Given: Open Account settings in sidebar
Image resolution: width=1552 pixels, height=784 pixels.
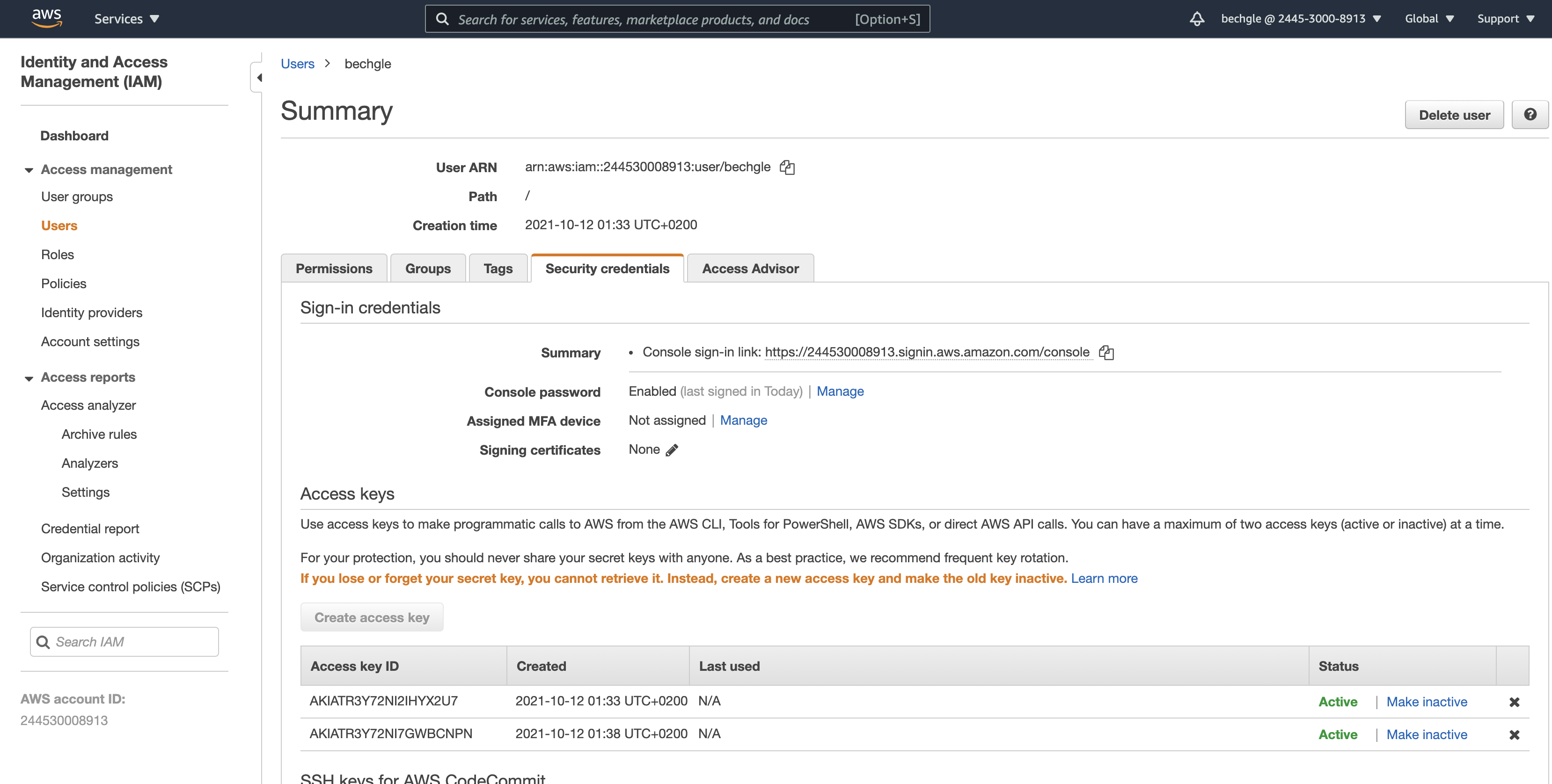Looking at the screenshot, I should [90, 341].
